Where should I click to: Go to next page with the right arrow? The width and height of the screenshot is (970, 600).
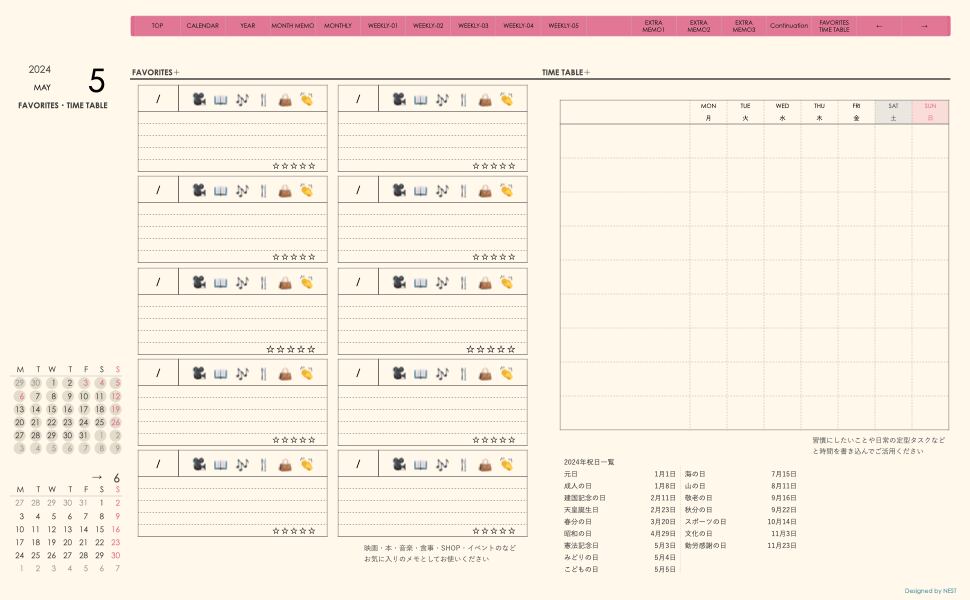924,26
